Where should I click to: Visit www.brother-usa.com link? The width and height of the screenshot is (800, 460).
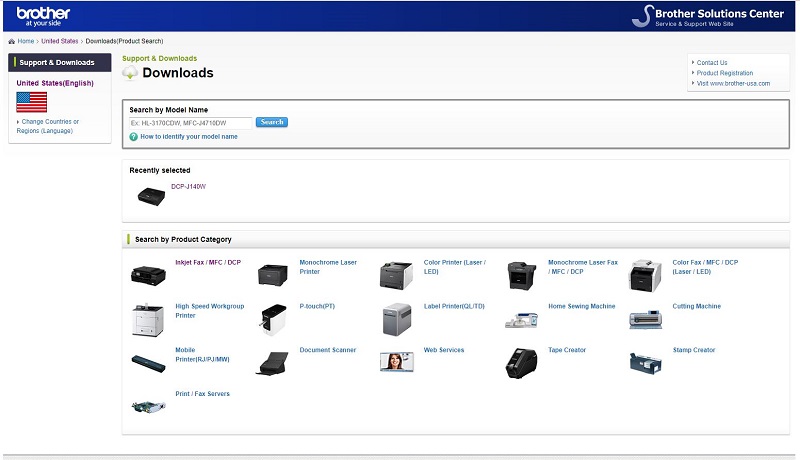tap(733, 84)
